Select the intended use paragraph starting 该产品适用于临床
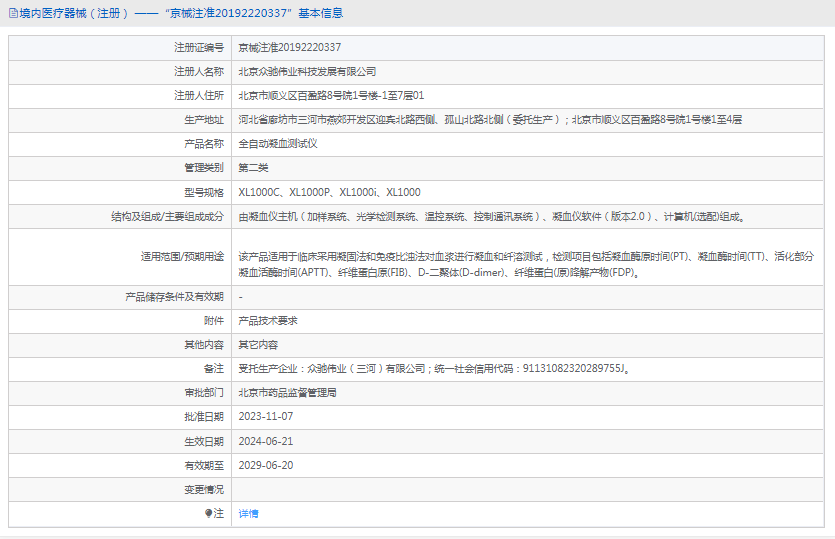 click(526, 265)
